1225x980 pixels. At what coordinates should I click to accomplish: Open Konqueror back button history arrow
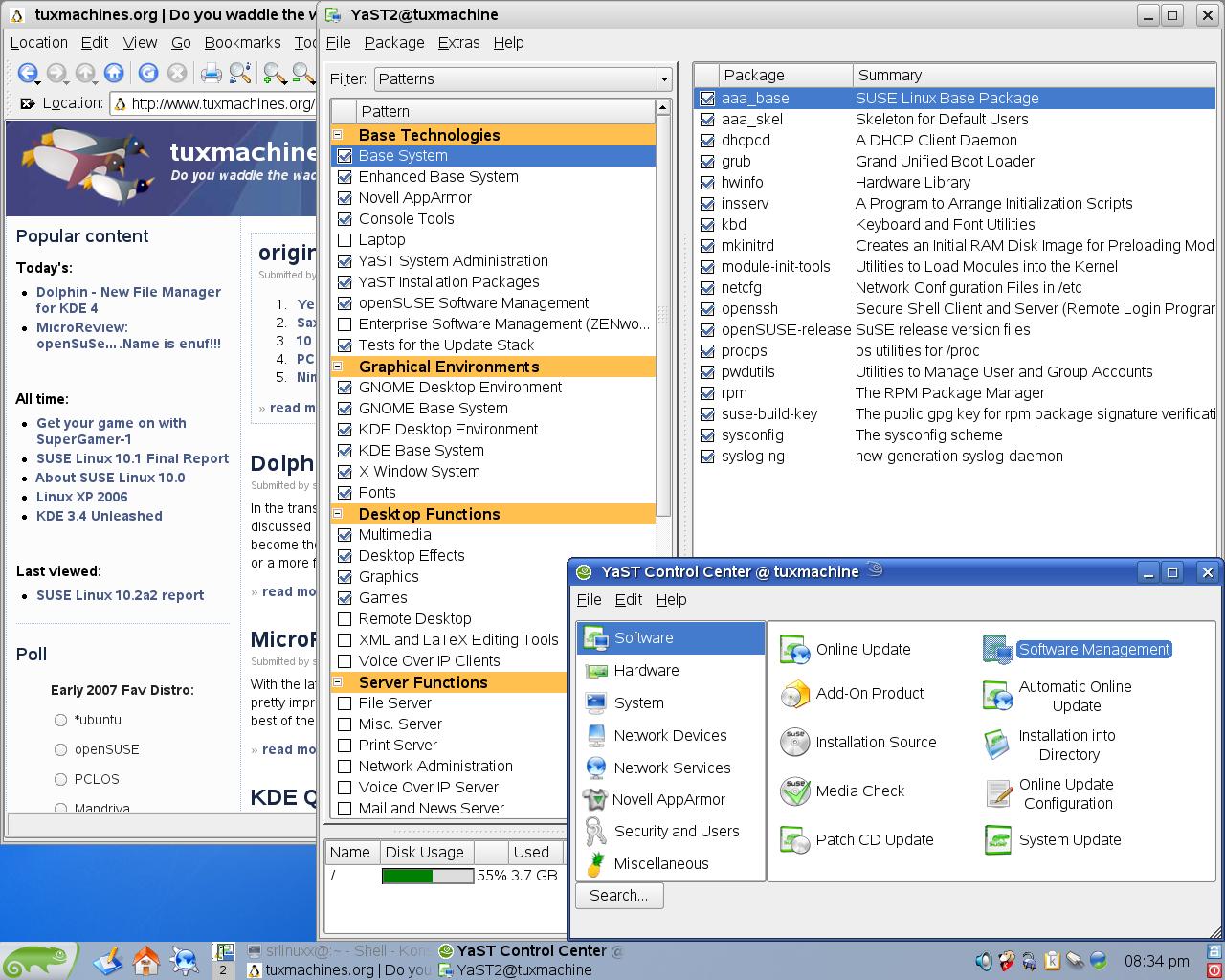(36, 84)
